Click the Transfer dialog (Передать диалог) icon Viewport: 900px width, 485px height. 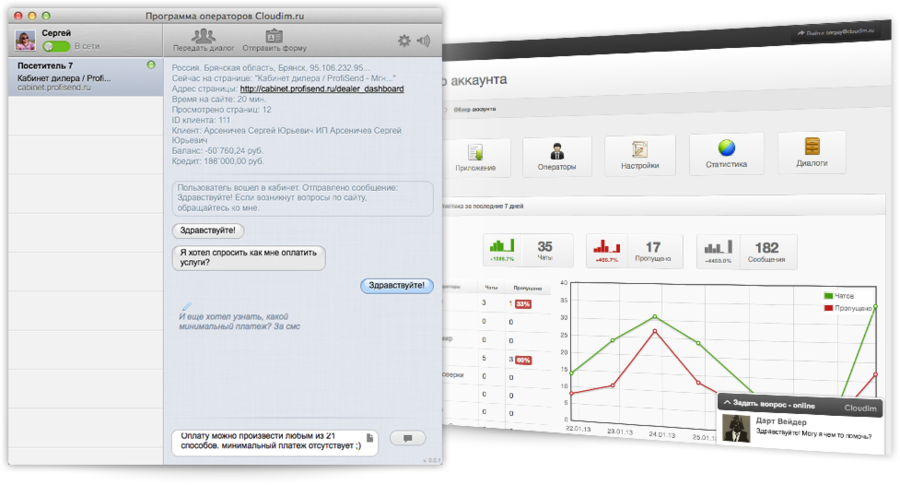[x=203, y=36]
